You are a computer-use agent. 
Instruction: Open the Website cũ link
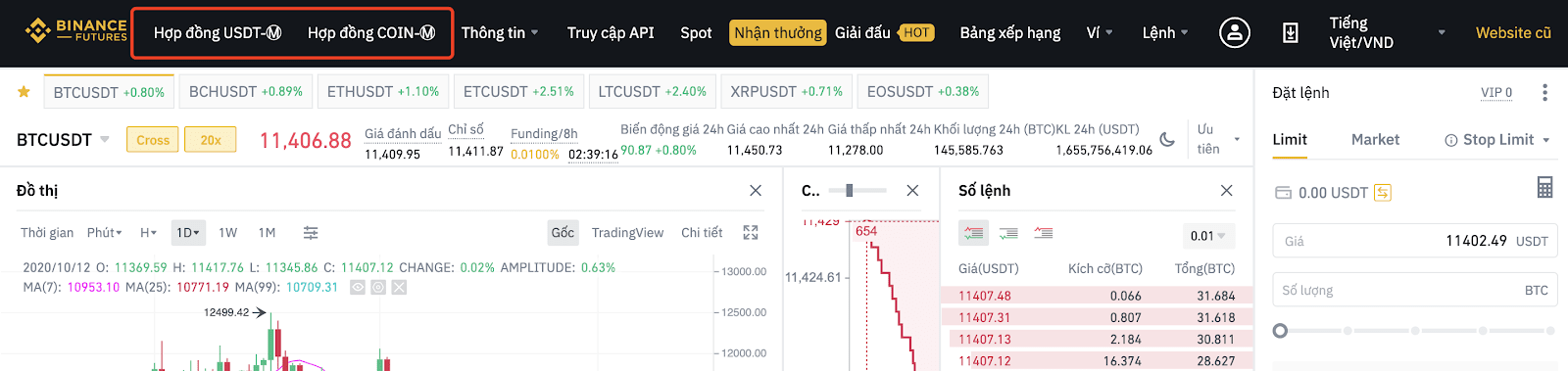click(x=1513, y=33)
